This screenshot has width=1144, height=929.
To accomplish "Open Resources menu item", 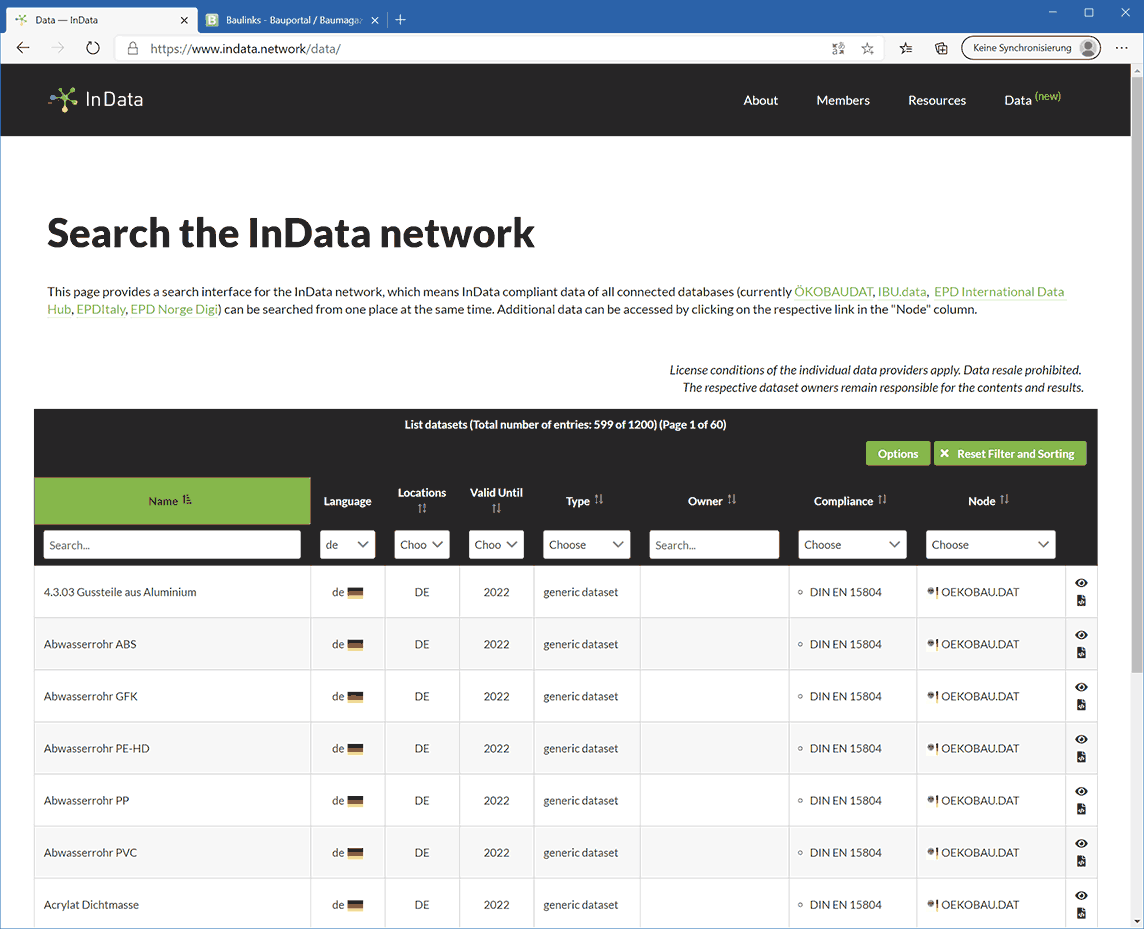I will point(937,101).
